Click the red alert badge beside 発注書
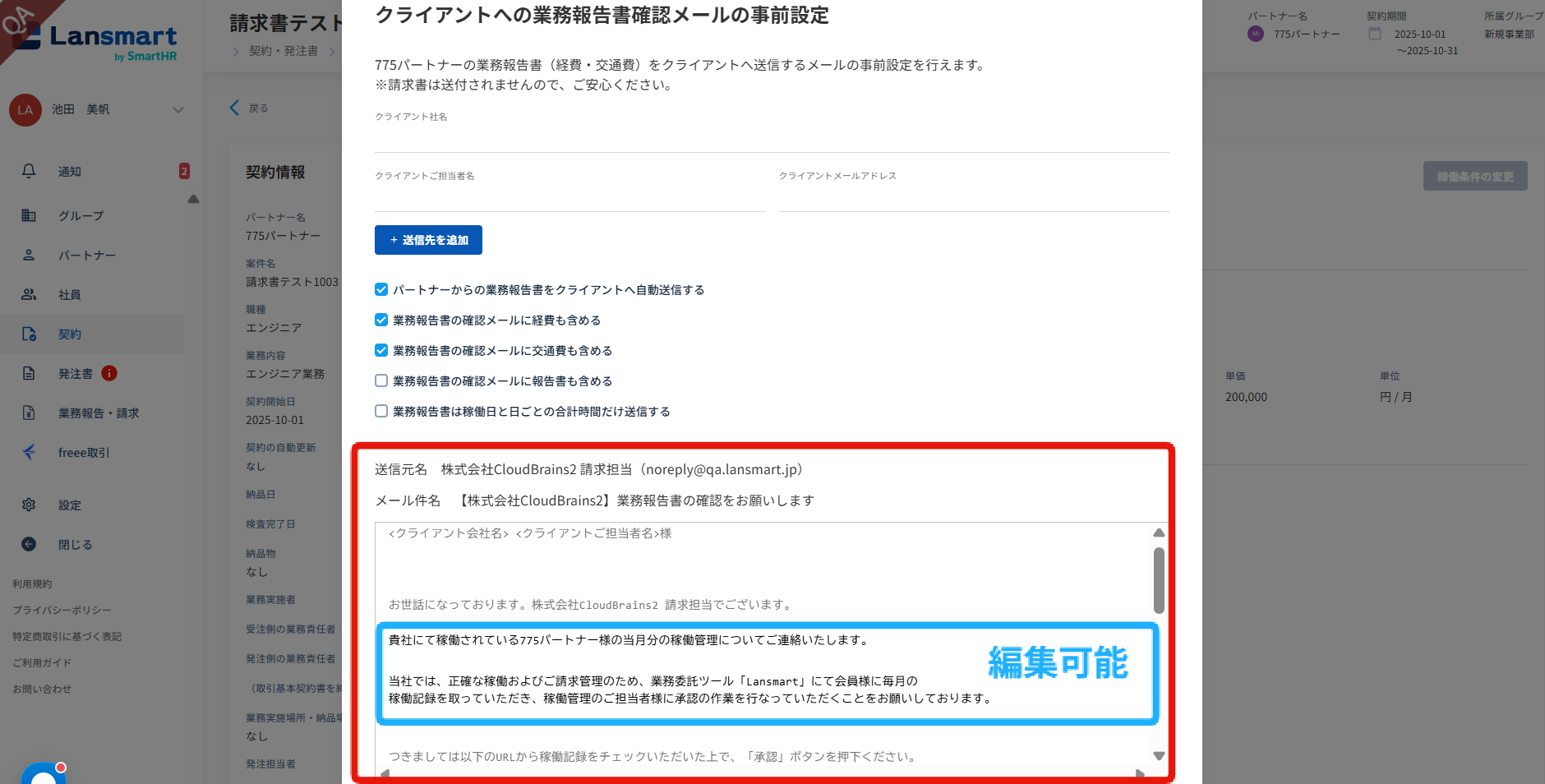1545x784 pixels. [x=109, y=373]
